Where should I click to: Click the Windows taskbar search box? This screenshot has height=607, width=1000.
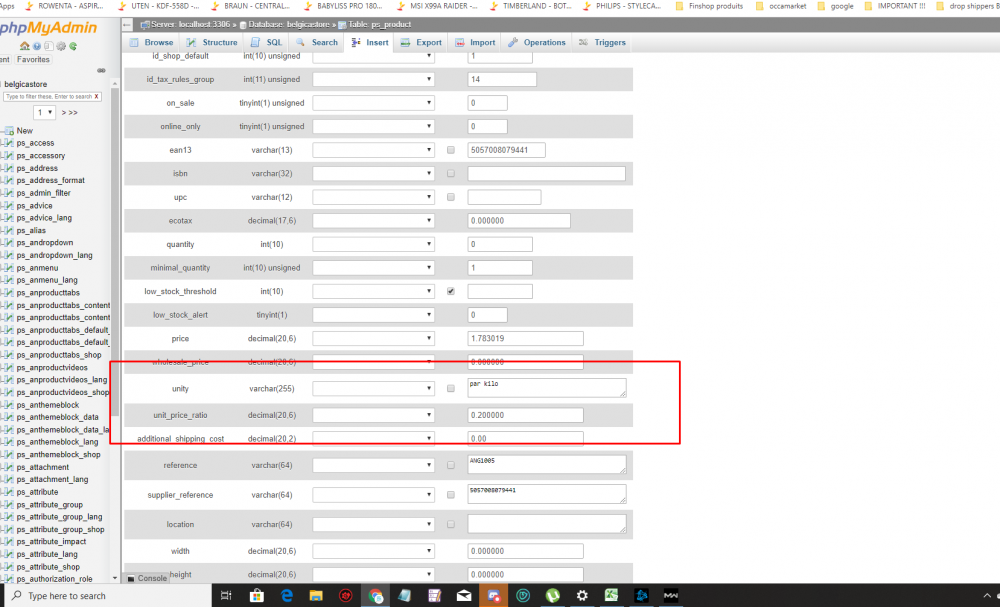[x=108, y=596]
